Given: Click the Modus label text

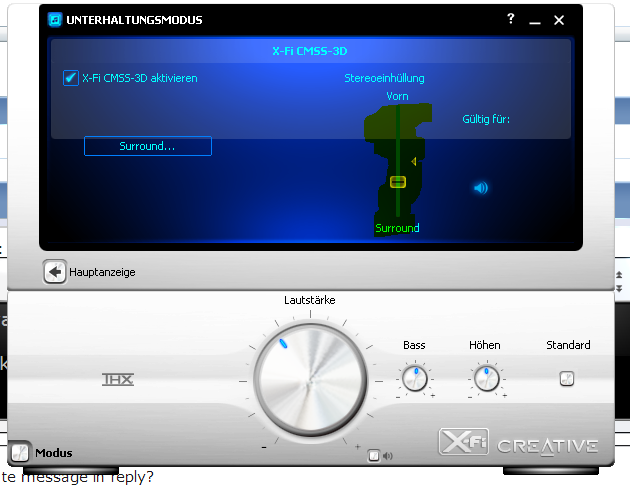Looking at the screenshot, I should pos(54,453).
